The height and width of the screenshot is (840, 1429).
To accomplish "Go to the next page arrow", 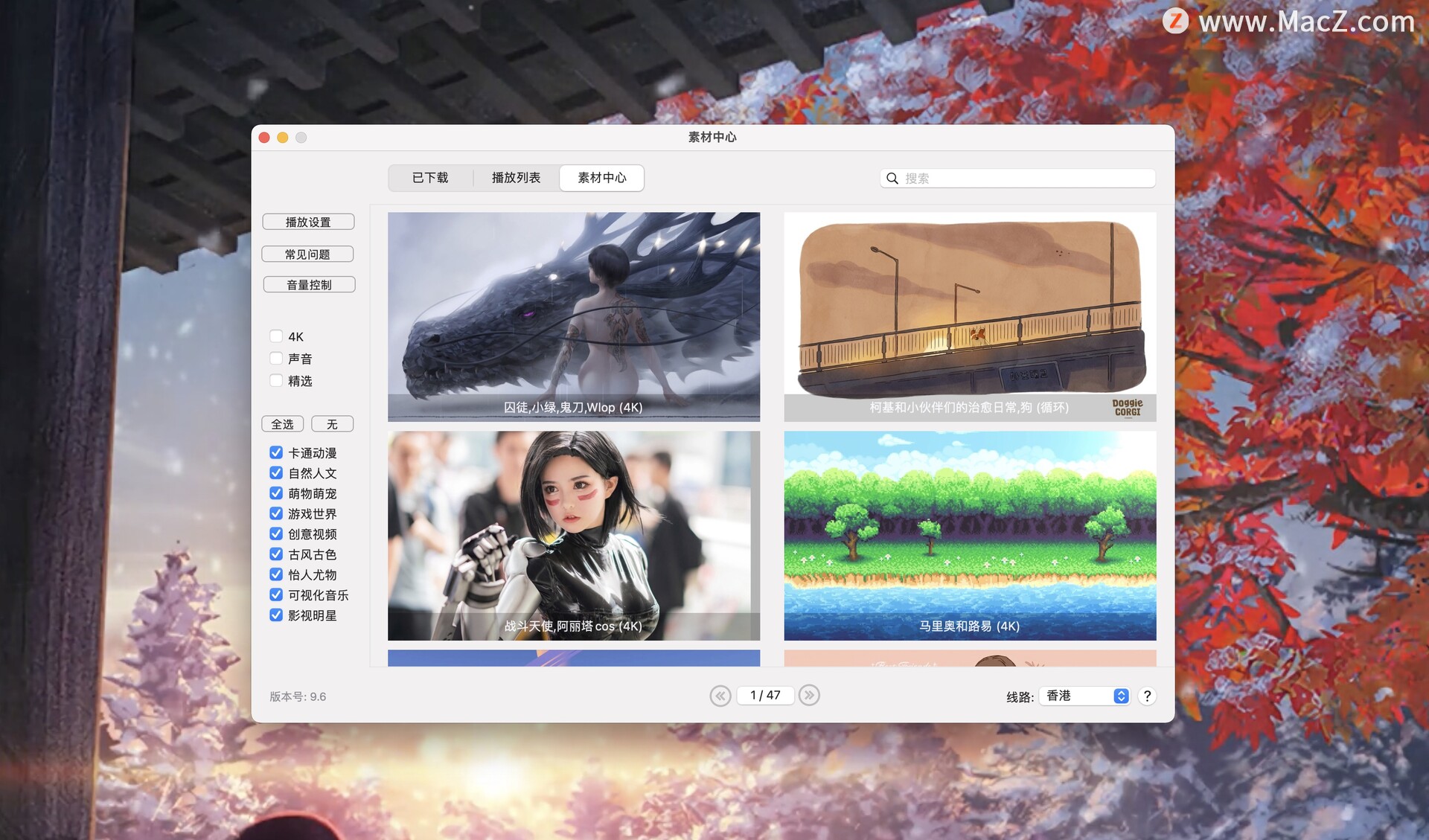I will click(x=809, y=695).
